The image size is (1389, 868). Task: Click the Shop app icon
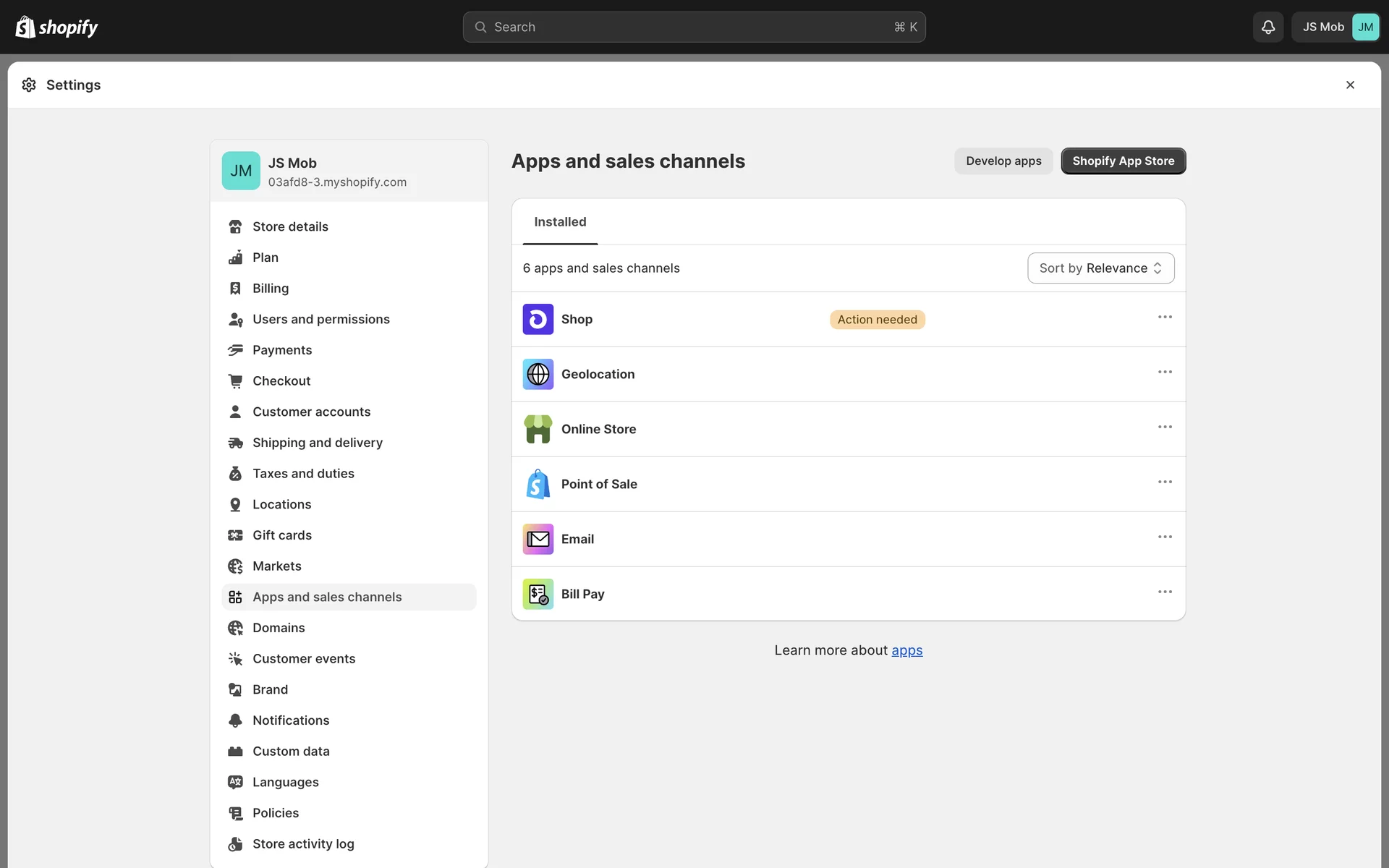pos(538,319)
